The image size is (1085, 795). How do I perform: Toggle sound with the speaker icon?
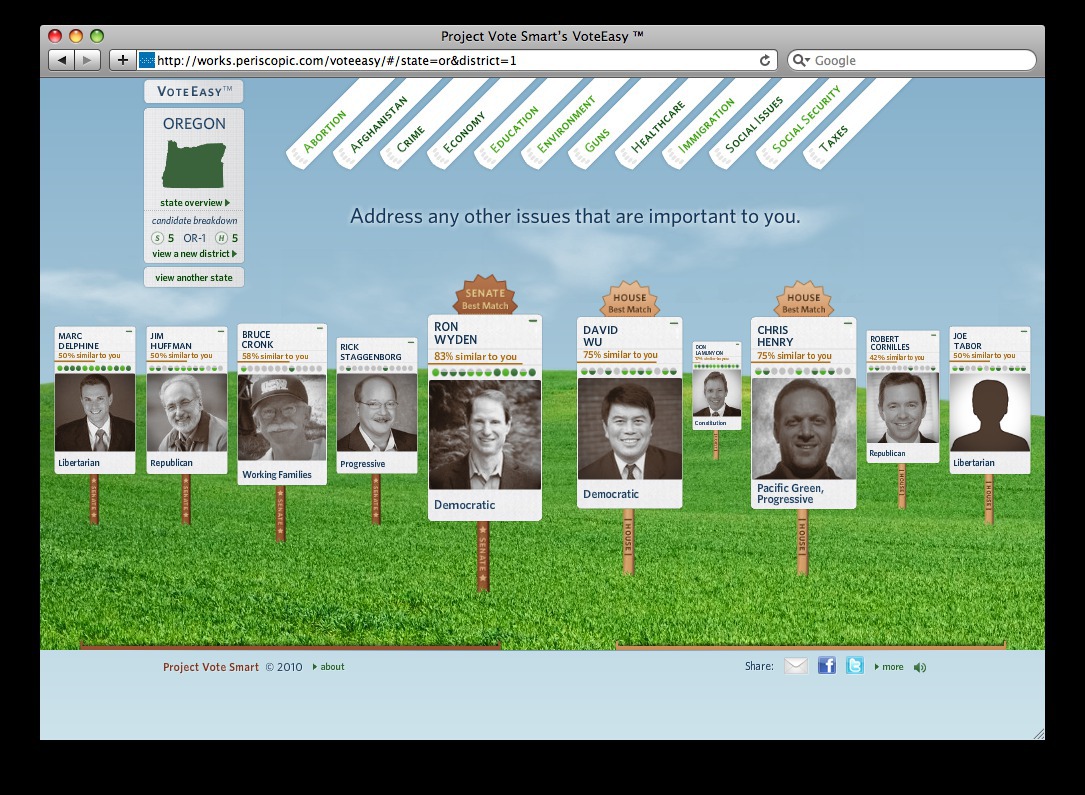tap(920, 668)
